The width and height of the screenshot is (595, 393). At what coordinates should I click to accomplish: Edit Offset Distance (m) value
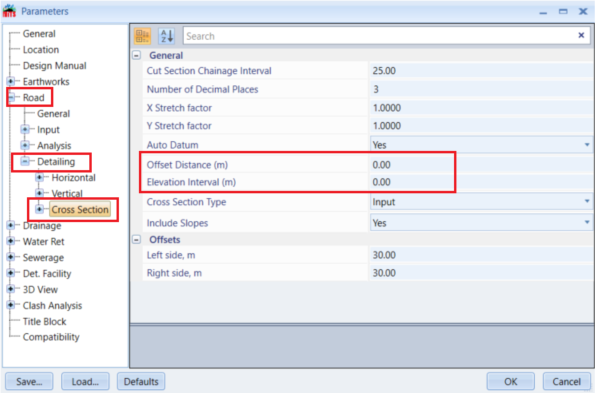click(481, 165)
